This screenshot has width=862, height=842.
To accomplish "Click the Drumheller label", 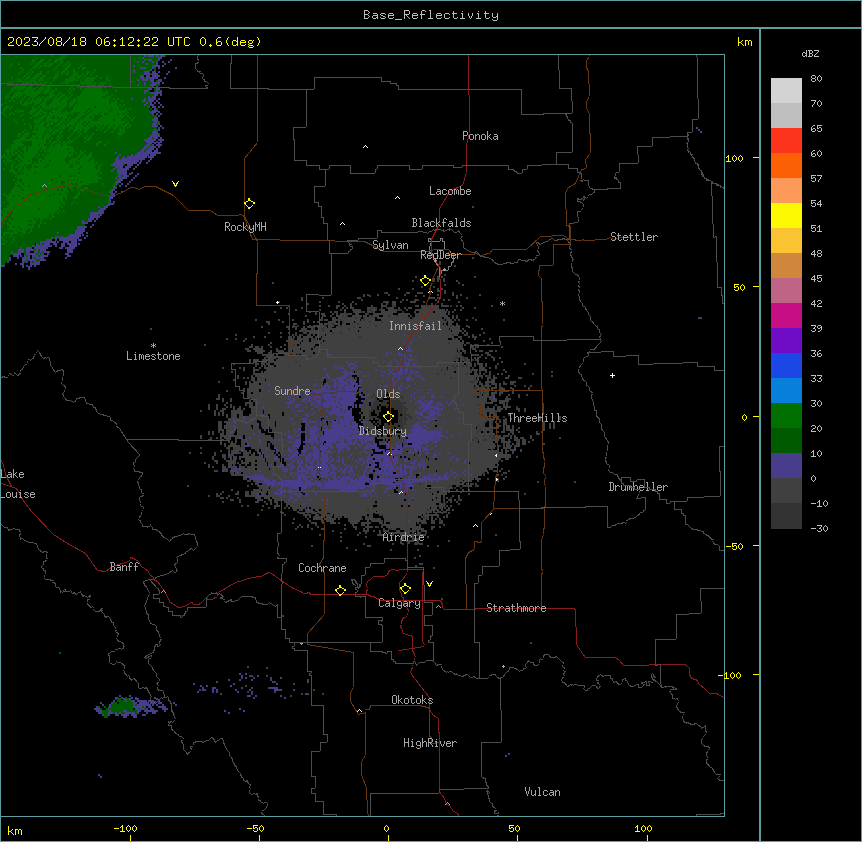I will (x=638, y=487).
